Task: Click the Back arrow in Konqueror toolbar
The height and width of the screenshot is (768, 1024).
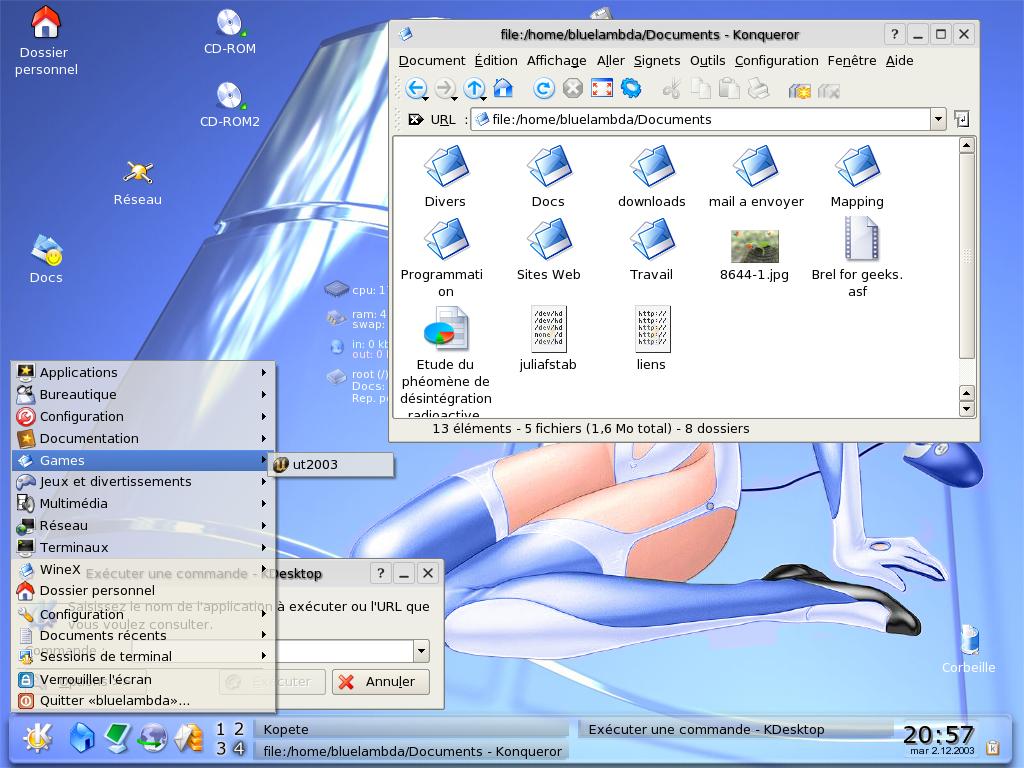Action: (415, 89)
